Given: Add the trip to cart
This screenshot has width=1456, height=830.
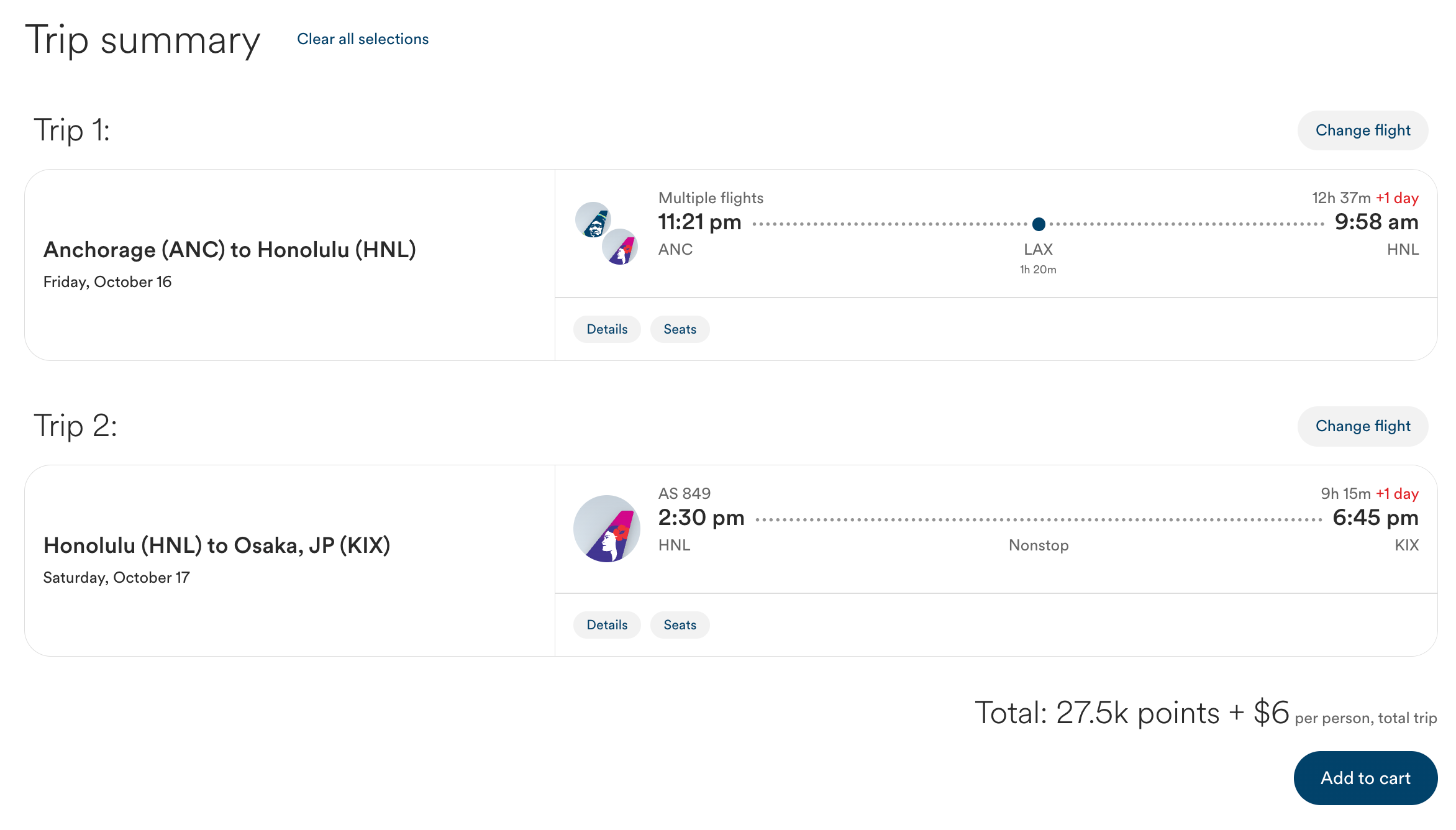Looking at the screenshot, I should click(x=1365, y=778).
